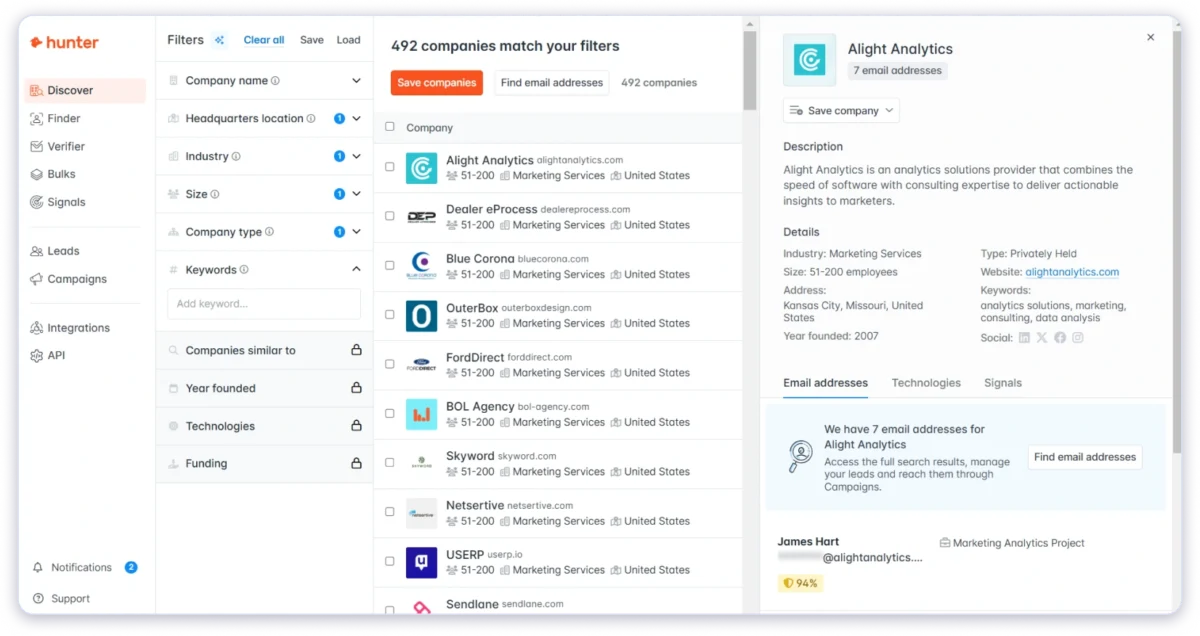Switch to the Signals tab
This screenshot has height=636, width=1200.
[1002, 382]
